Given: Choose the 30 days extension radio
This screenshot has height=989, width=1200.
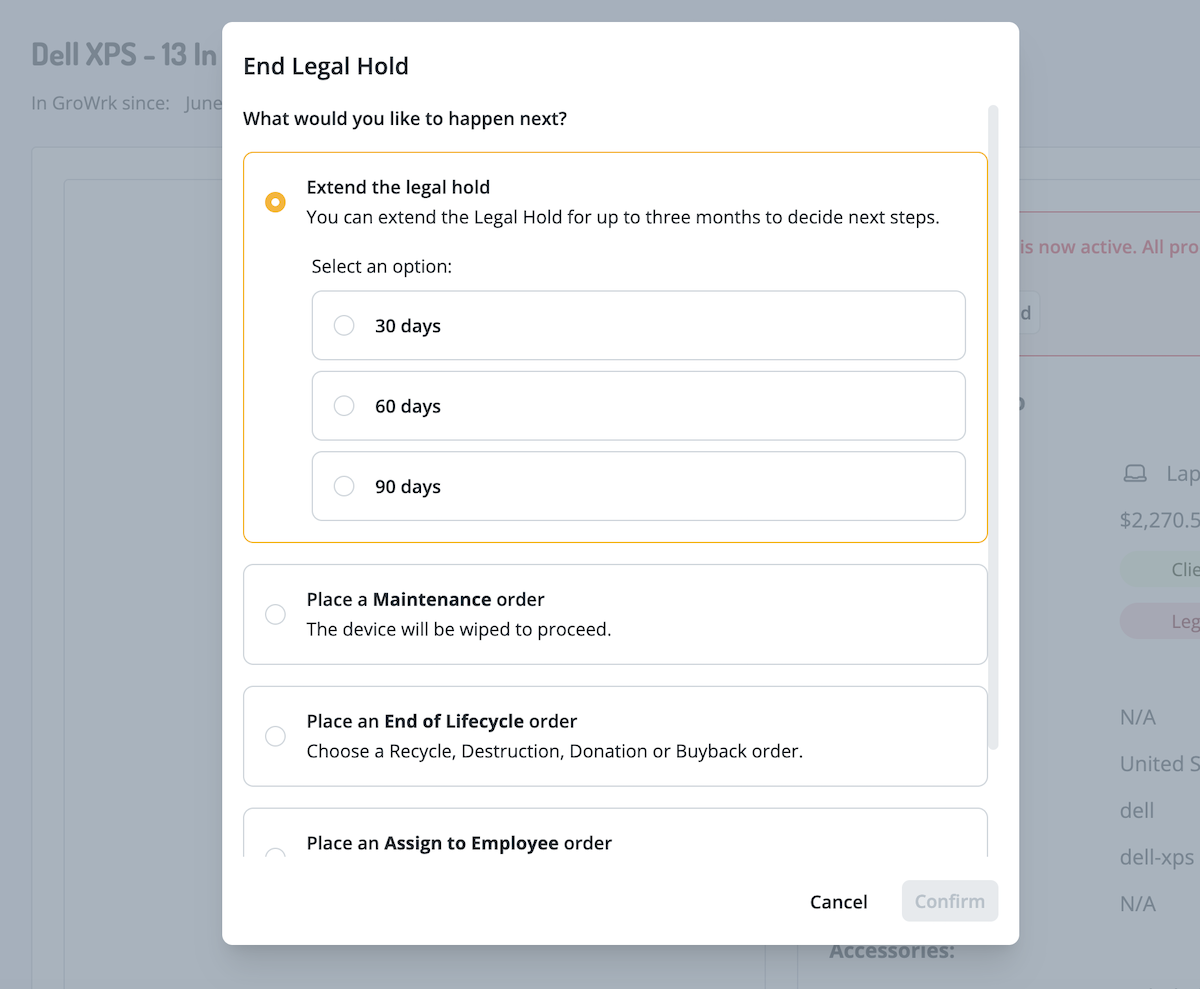Looking at the screenshot, I should coord(344,326).
